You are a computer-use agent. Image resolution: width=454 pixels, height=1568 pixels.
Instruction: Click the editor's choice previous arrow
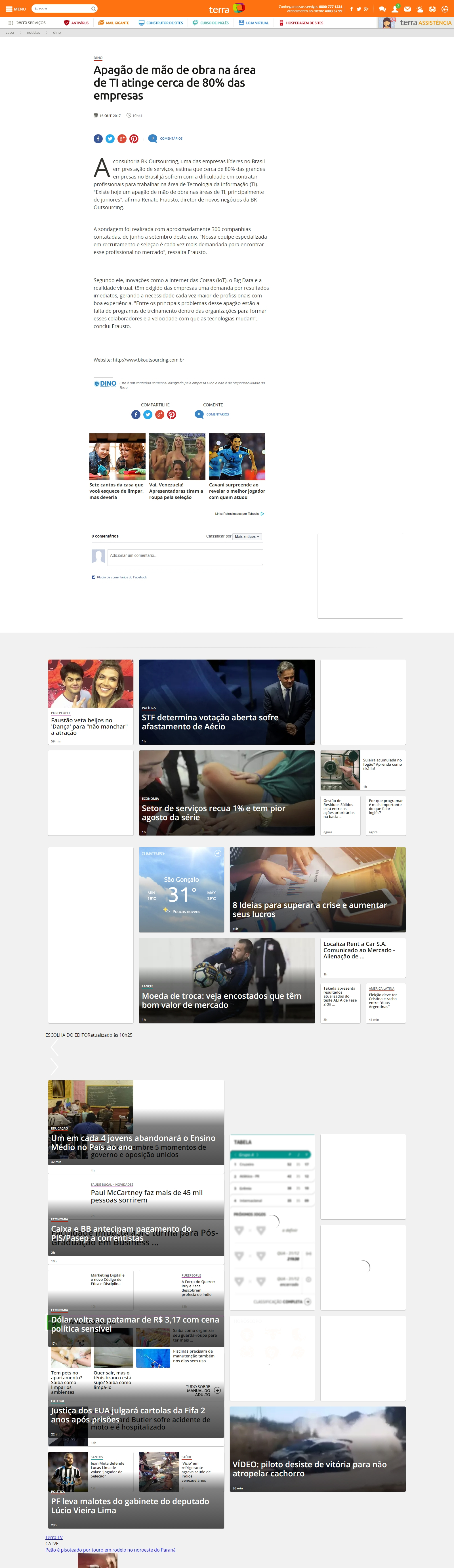(x=54, y=1047)
